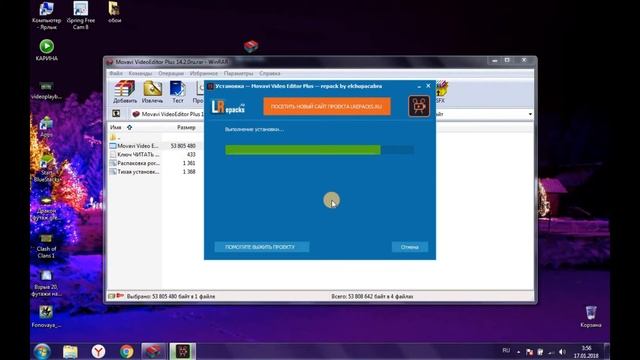Click the WinRAR archive icon on desktop

[251, 46]
